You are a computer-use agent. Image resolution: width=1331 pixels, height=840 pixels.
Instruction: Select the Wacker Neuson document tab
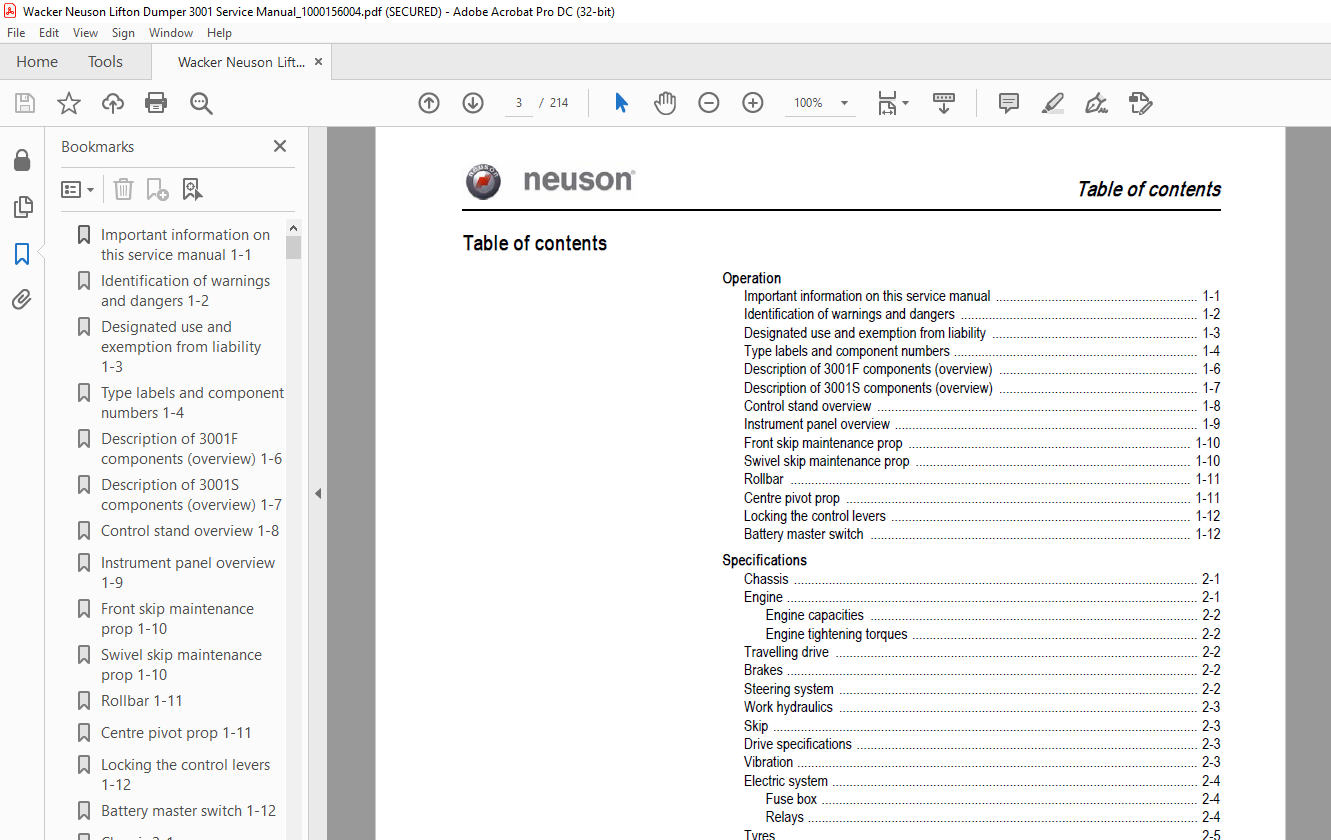(241, 62)
